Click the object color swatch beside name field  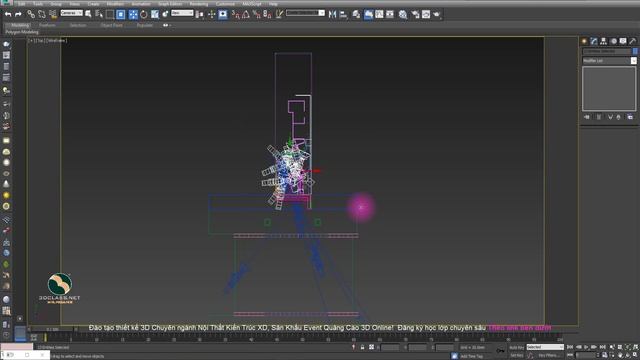635,51
